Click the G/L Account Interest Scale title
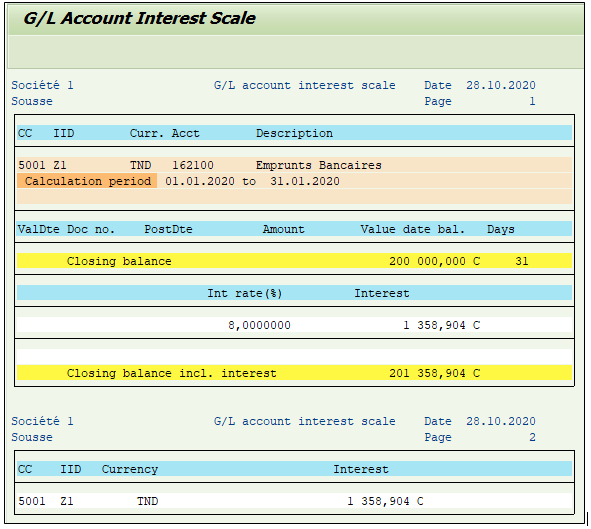Screen dimensions: 591x529 point(139,18)
